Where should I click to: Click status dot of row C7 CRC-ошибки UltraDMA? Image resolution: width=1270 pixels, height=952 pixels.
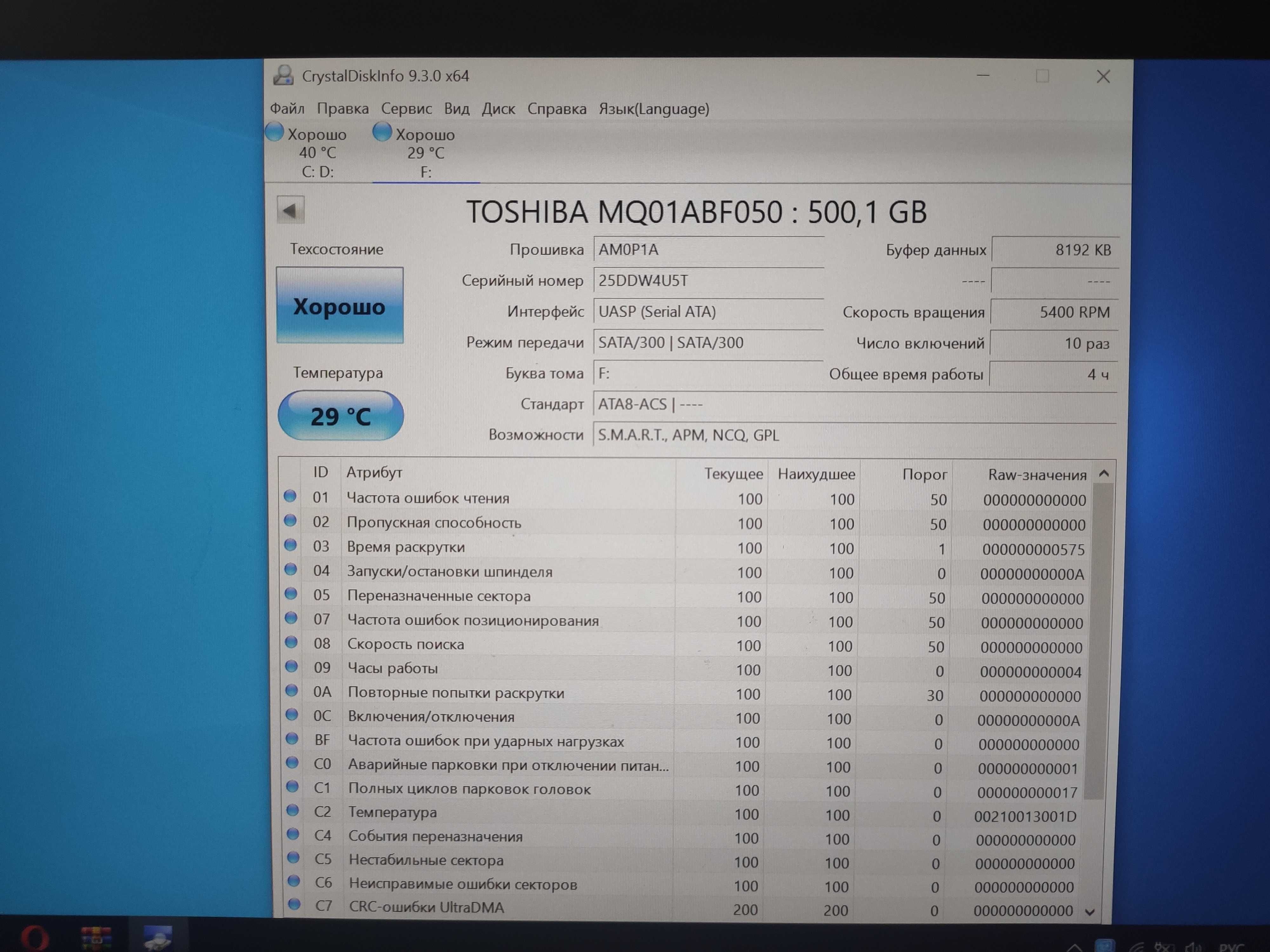click(294, 905)
